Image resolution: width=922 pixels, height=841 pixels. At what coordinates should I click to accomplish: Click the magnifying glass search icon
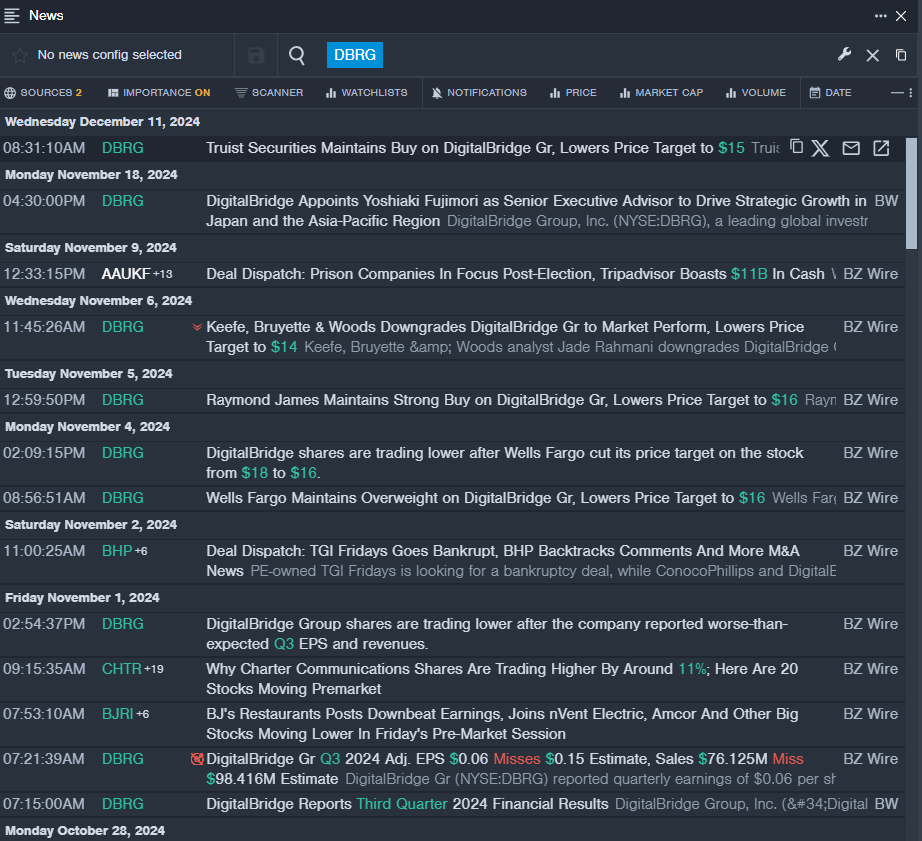pyautogui.click(x=297, y=55)
